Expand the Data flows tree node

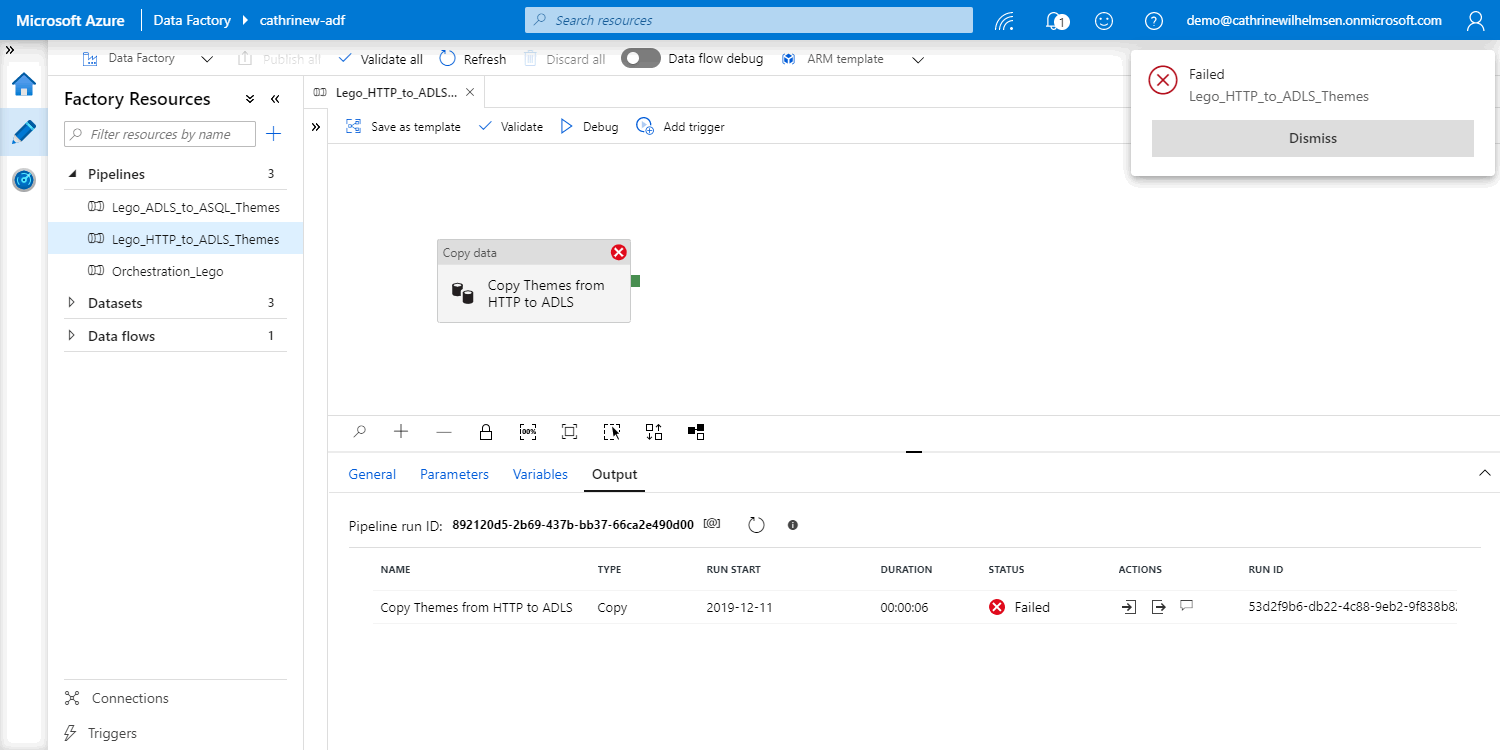pos(71,336)
